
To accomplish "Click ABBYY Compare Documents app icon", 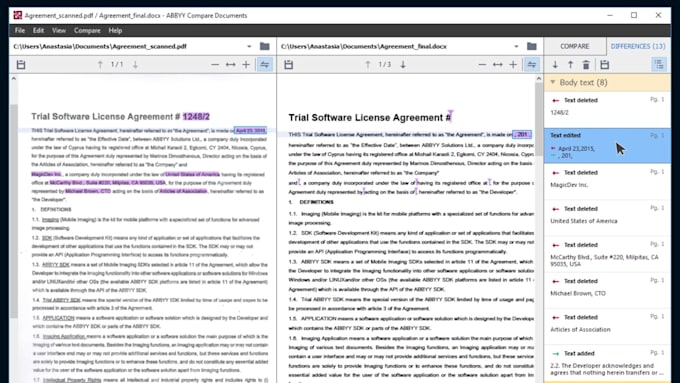I will tap(17, 15).
